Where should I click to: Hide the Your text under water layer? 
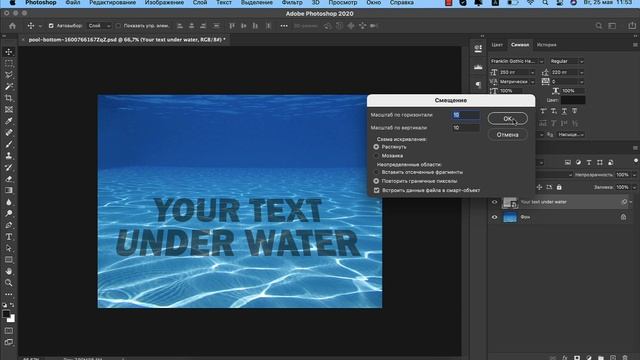tap(494, 202)
